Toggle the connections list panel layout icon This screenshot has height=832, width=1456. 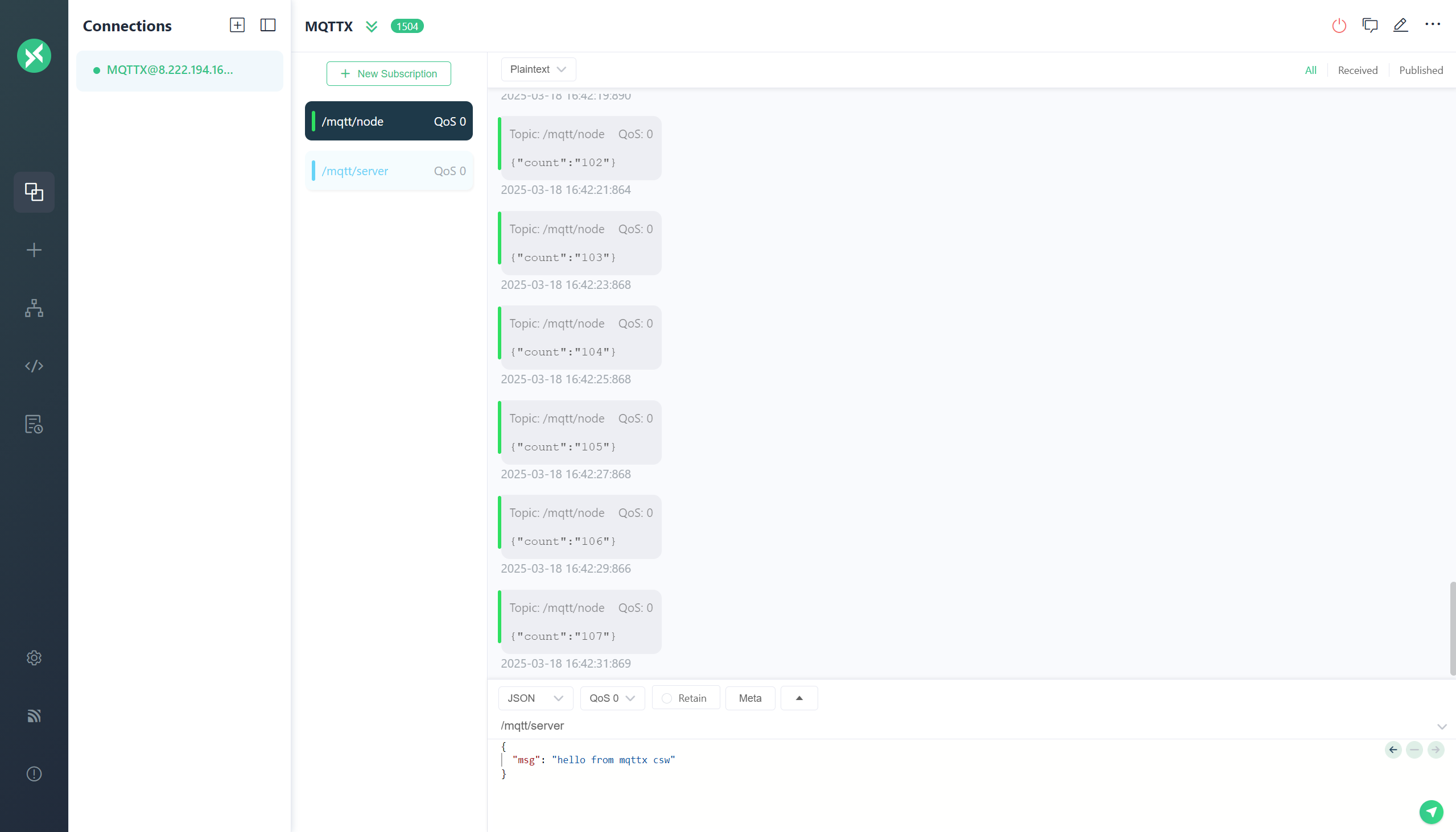(267, 25)
